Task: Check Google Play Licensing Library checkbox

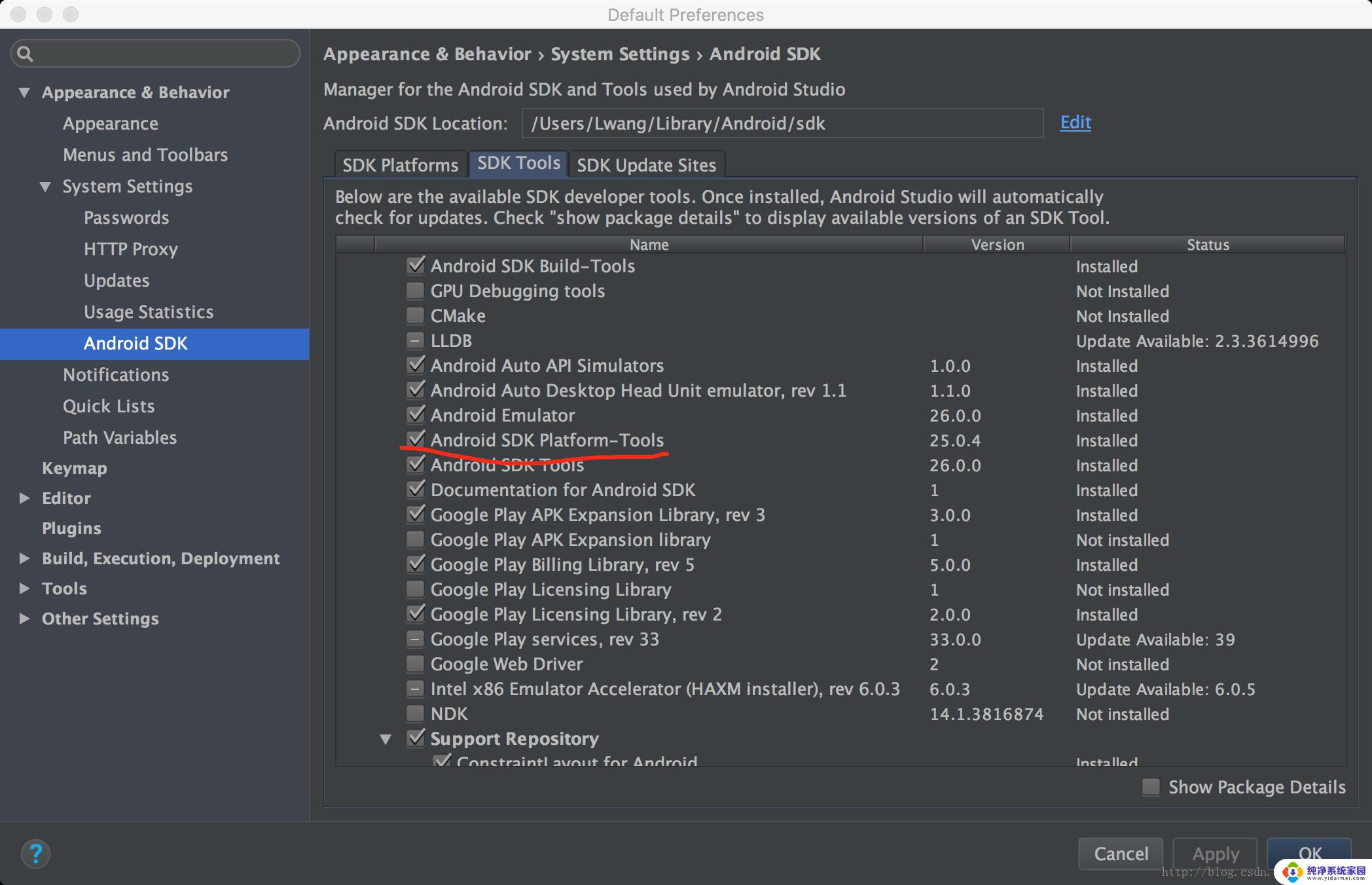Action: 416,588
